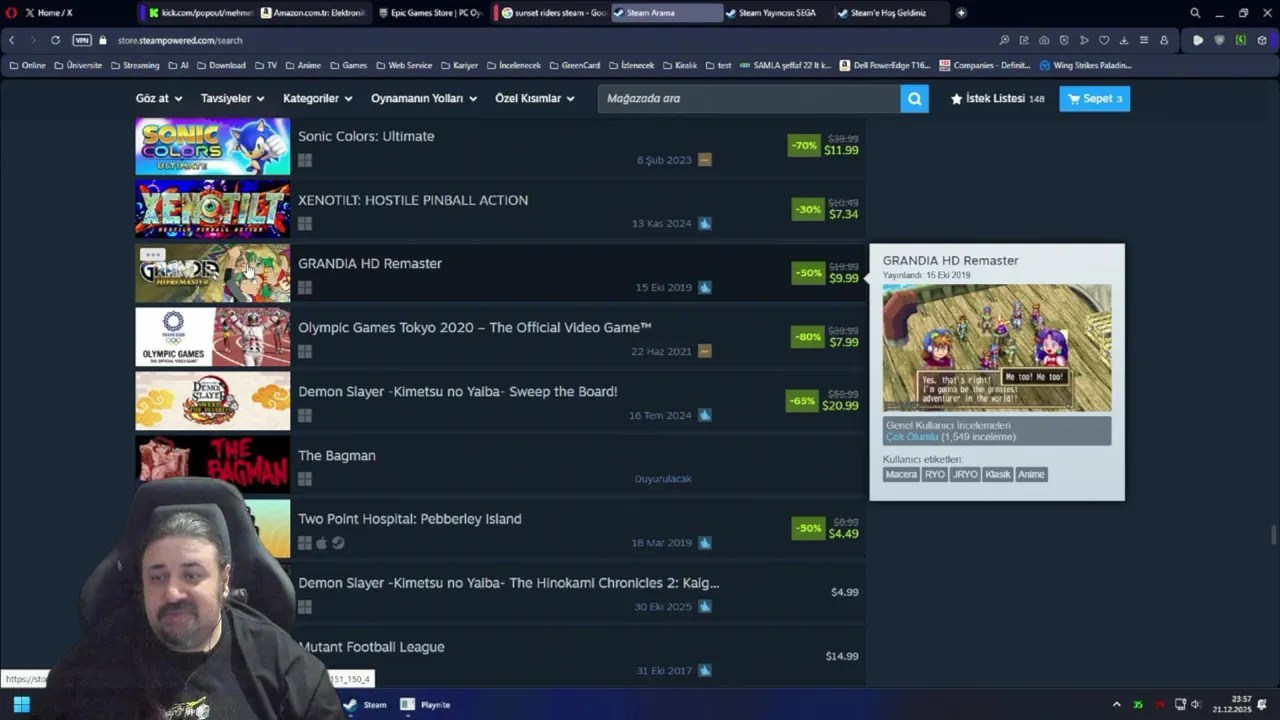1280x720 pixels.
Task: Click the Anime tag in GRANDIA popup
Action: pyautogui.click(x=1031, y=474)
